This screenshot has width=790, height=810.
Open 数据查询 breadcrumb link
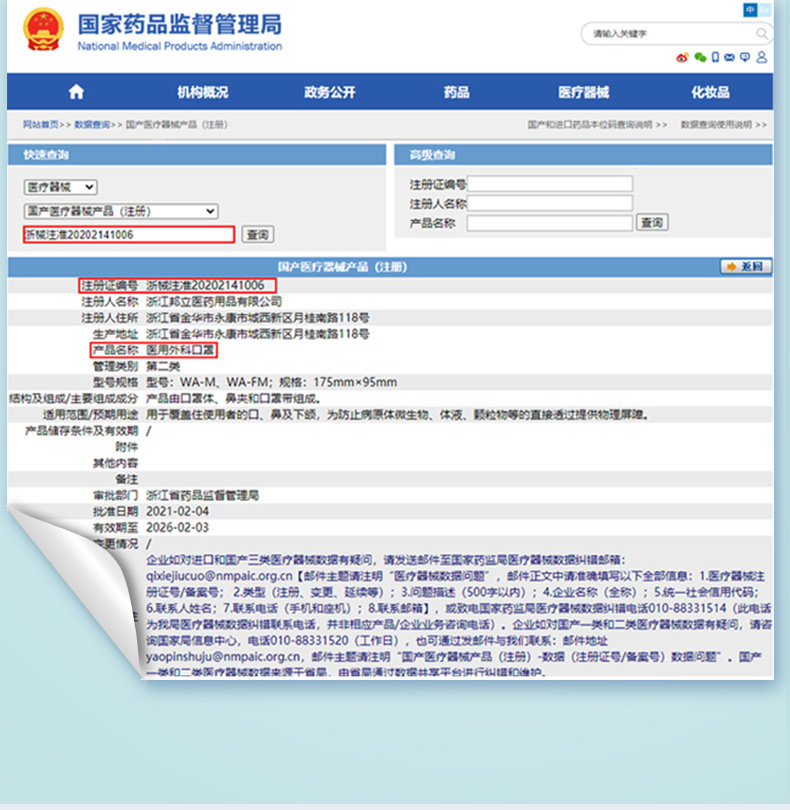click(92, 124)
